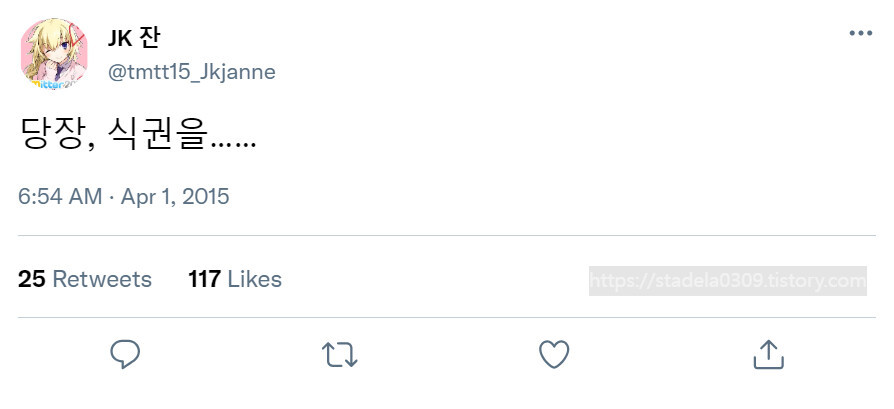894x409 pixels.
Task: Reply to the tweet via speech bubble icon
Action: [x=125, y=354]
